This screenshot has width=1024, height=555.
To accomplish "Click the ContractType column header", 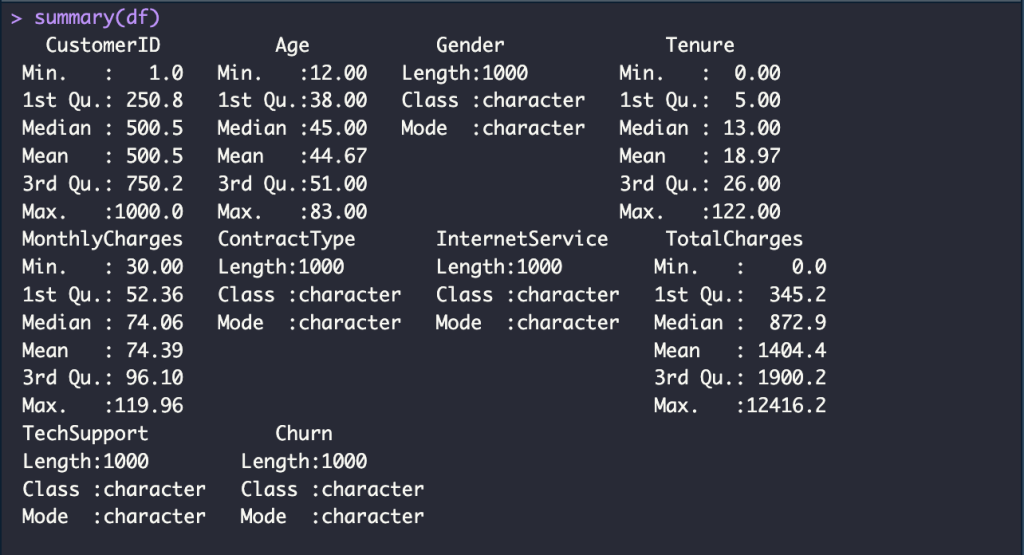I will click(286, 239).
